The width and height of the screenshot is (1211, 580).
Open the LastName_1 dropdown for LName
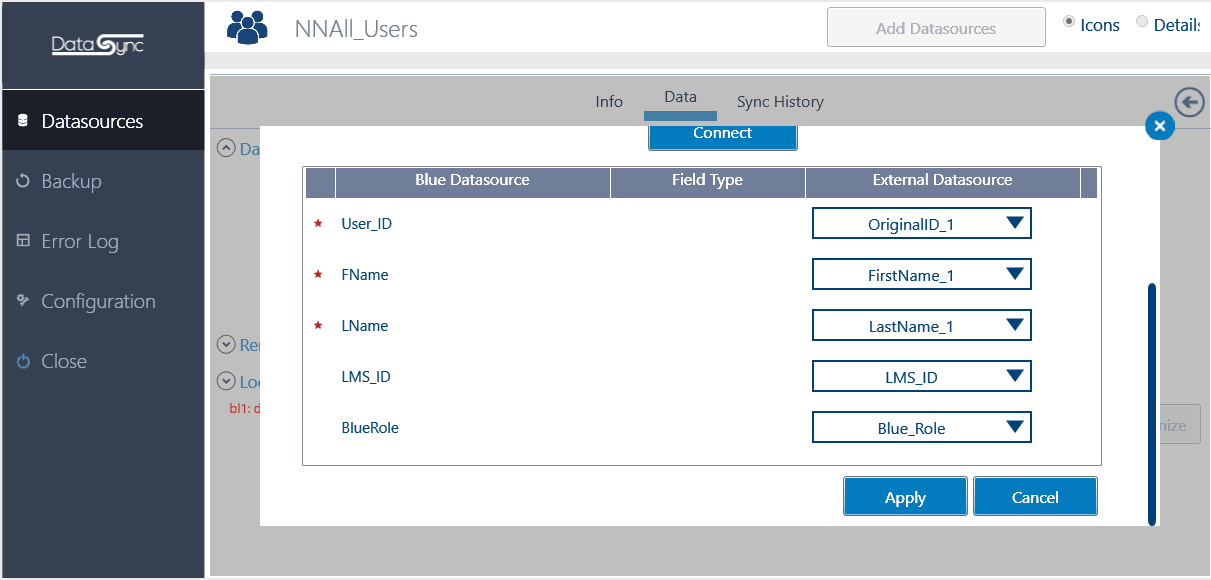pyautogui.click(x=921, y=325)
